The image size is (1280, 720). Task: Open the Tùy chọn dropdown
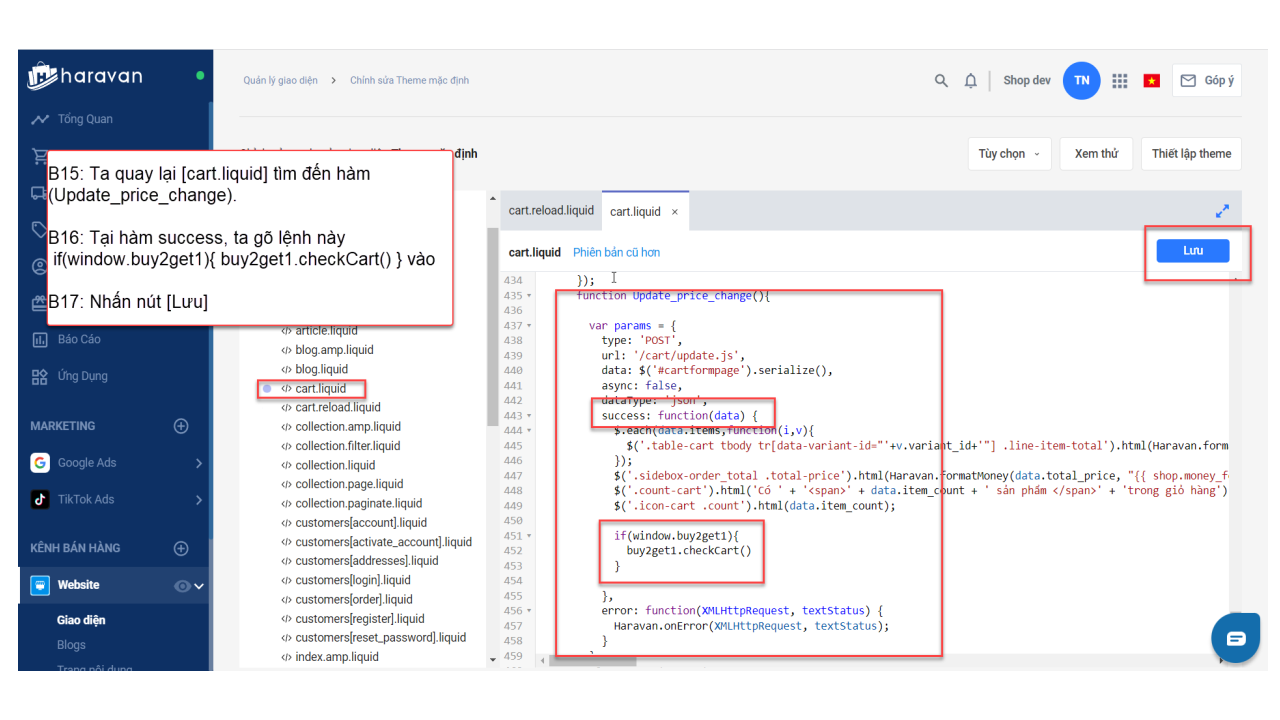(x=1009, y=154)
